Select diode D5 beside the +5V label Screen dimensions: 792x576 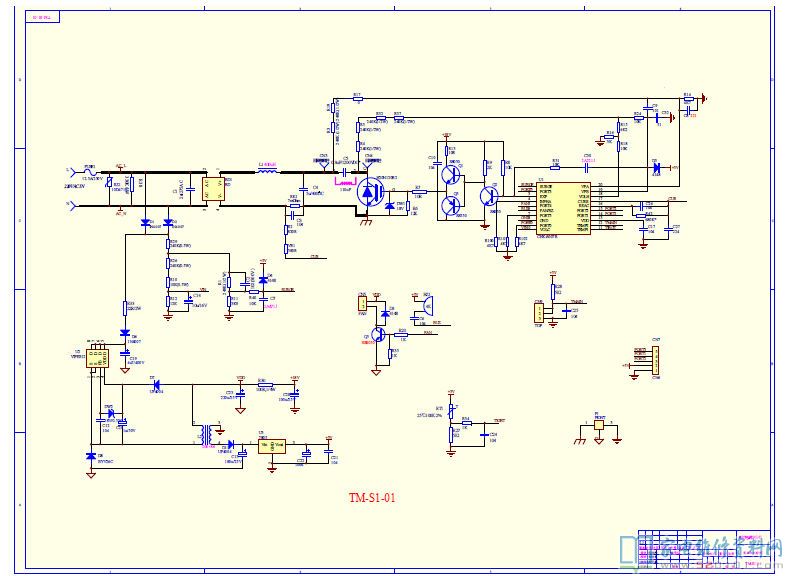point(657,167)
